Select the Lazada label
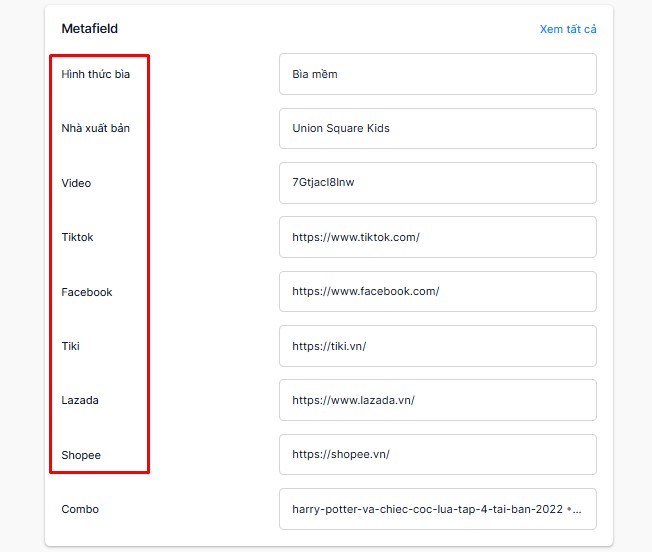Viewport: 652px width, 552px height. pos(80,400)
